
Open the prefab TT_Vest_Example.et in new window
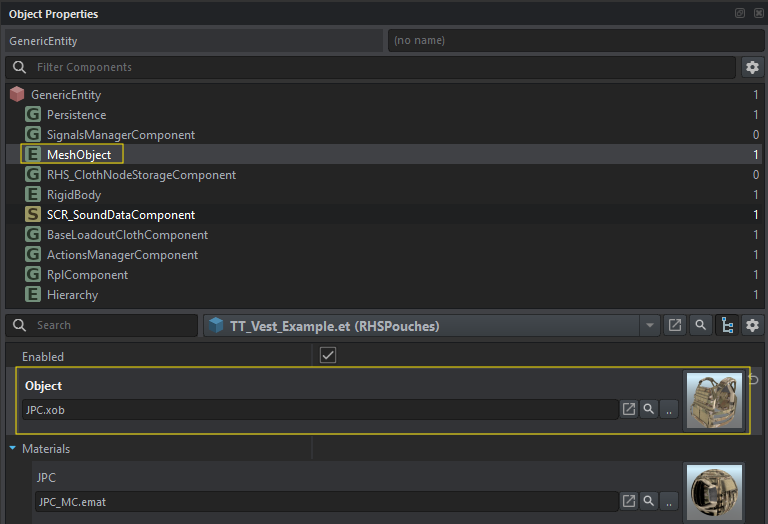(675, 326)
